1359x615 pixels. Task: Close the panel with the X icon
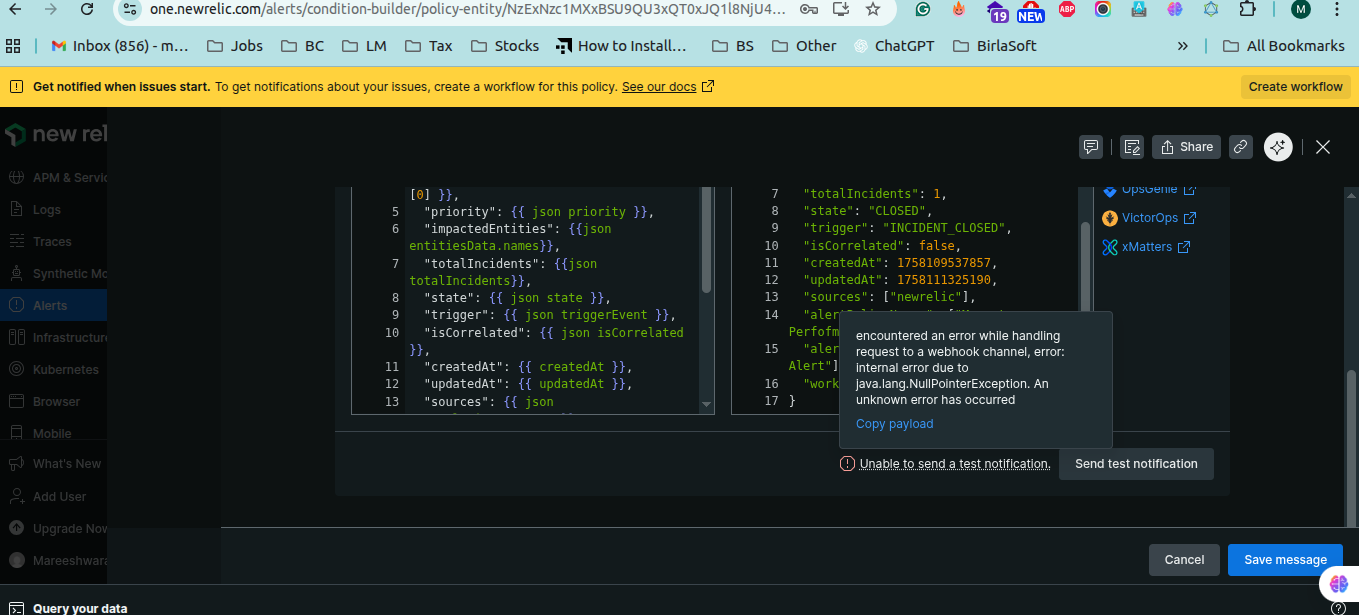[1323, 147]
